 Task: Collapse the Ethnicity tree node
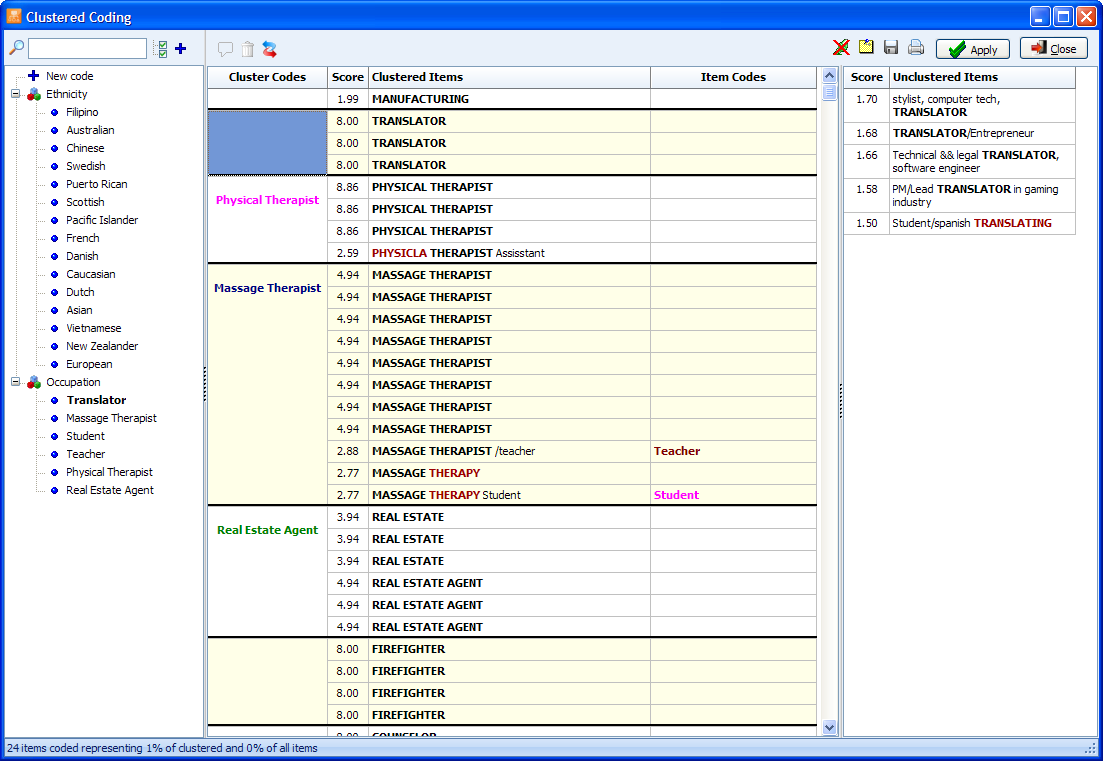15,94
